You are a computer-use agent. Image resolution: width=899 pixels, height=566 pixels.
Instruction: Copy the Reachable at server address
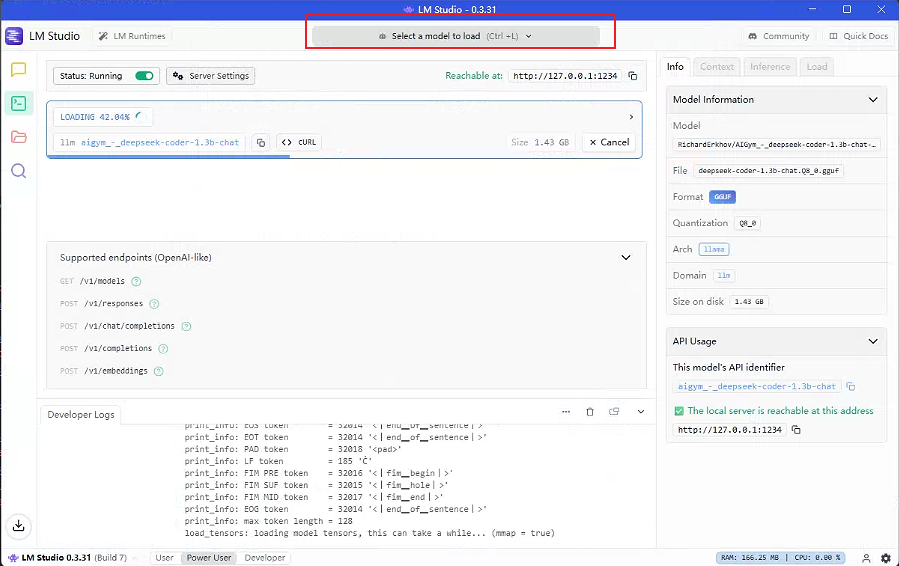click(x=633, y=76)
